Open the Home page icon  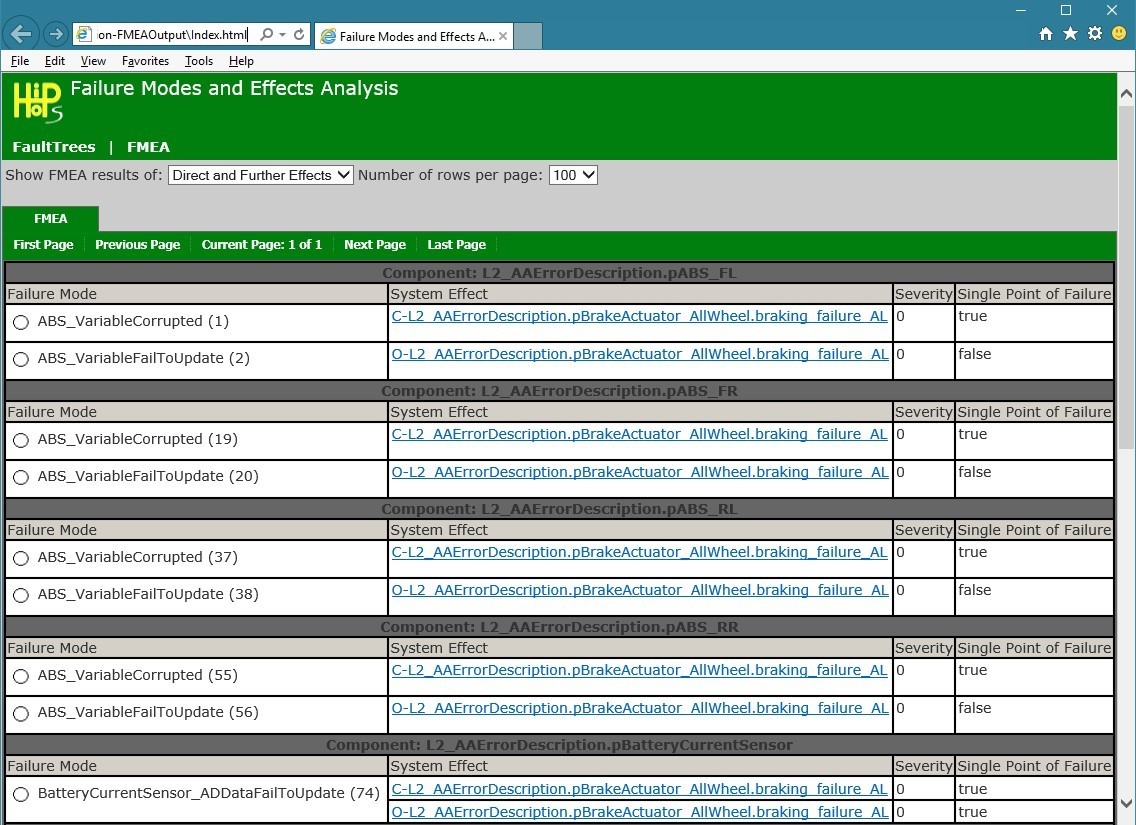click(1046, 34)
